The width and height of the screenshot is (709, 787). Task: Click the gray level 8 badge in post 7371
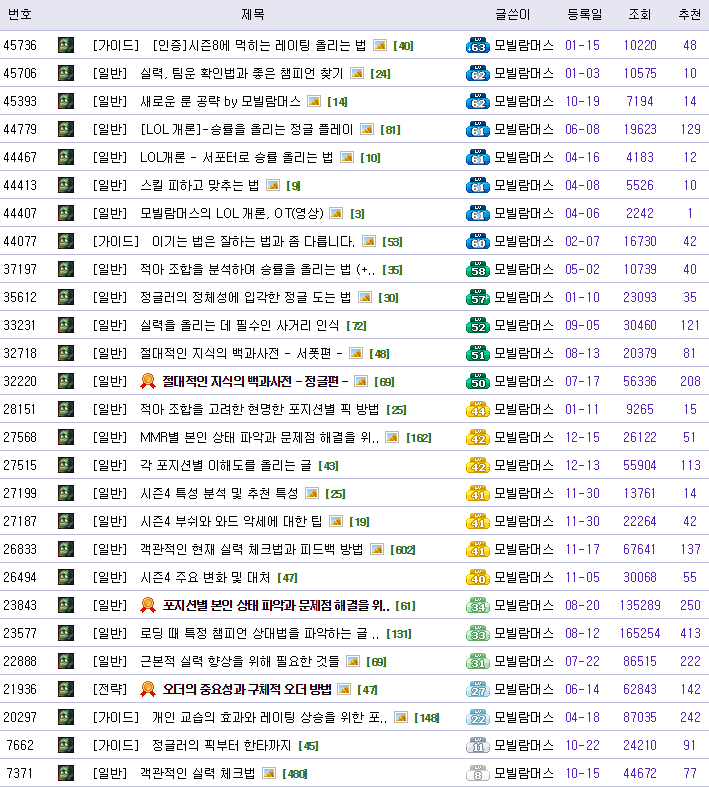(477, 774)
